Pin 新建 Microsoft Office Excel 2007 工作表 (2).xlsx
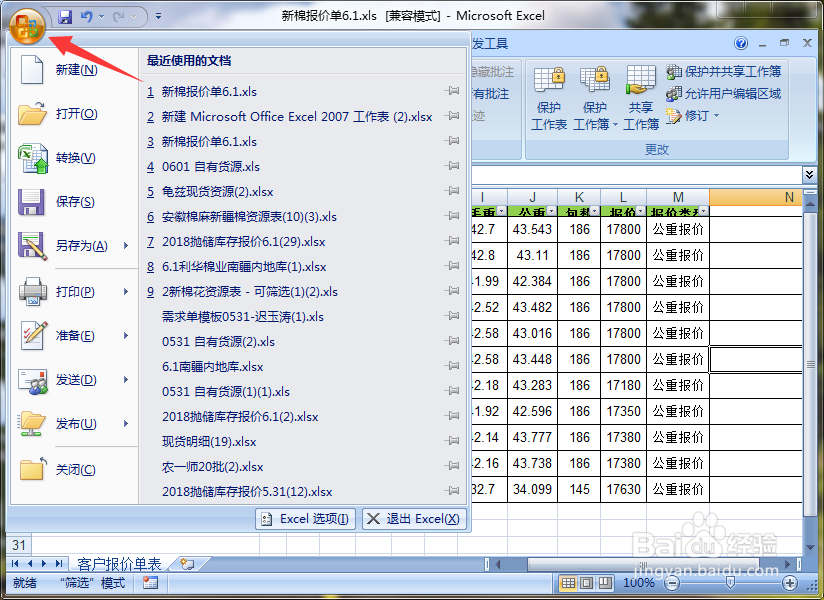This screenshot has height=600, width=824. pyautogui.click(x=451, y=116)
